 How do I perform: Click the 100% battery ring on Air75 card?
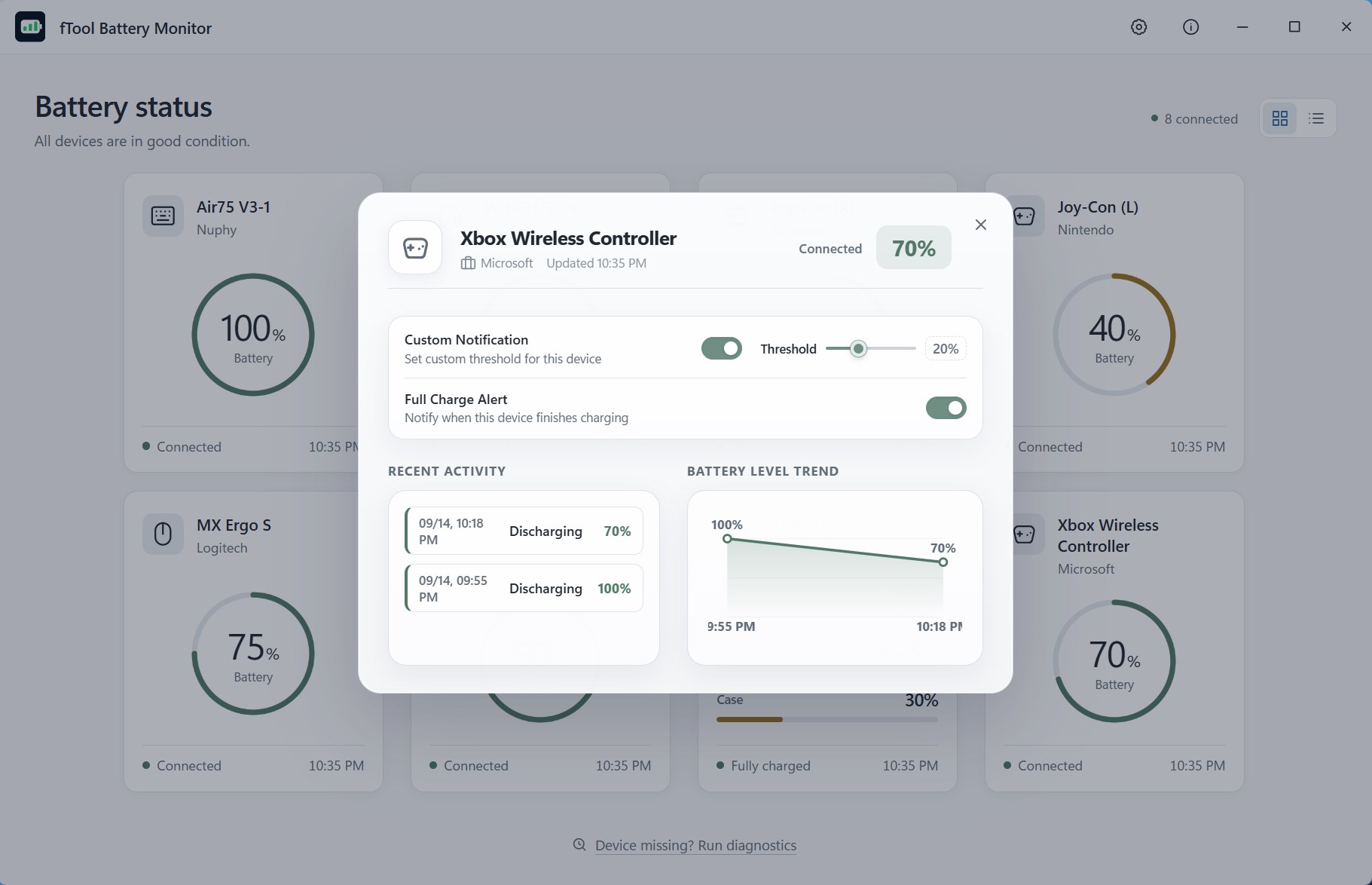[253, 335]
